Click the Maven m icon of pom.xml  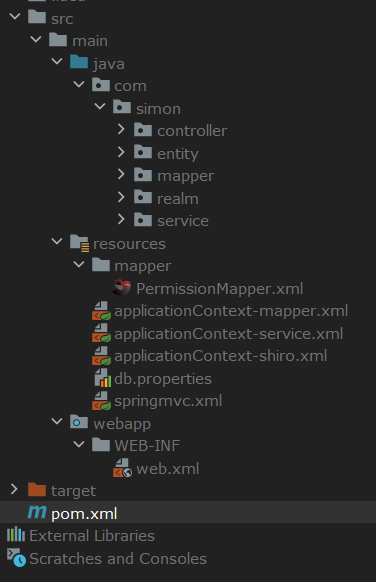click(x=37, y=512)
